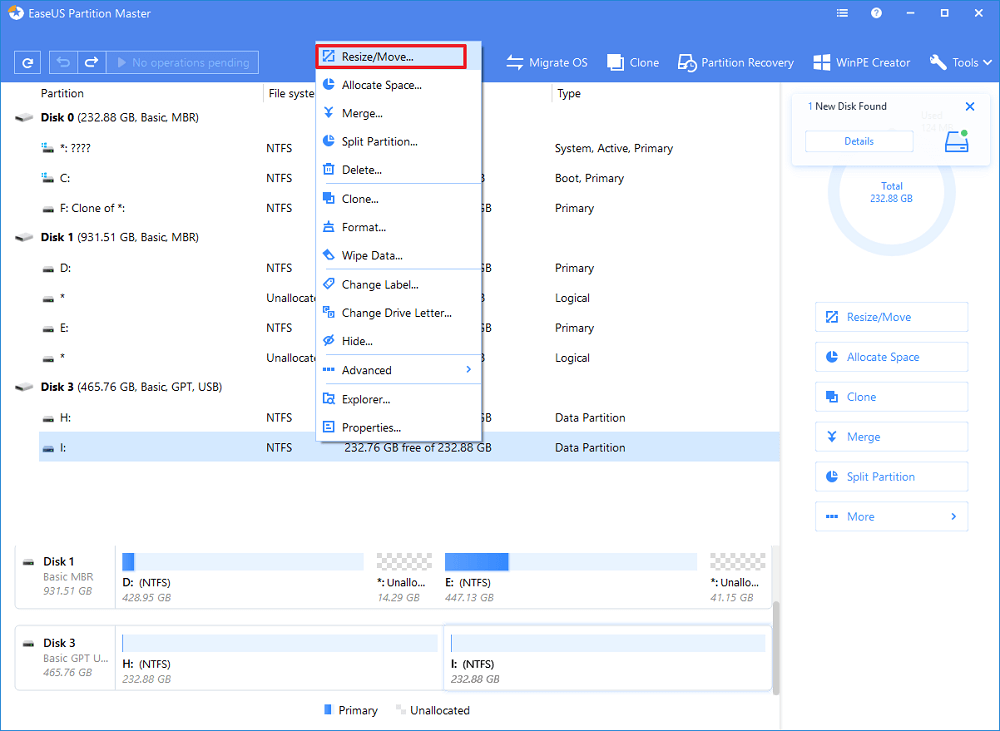
Task: Launch Partition Recovery
Action: (735, 63)
